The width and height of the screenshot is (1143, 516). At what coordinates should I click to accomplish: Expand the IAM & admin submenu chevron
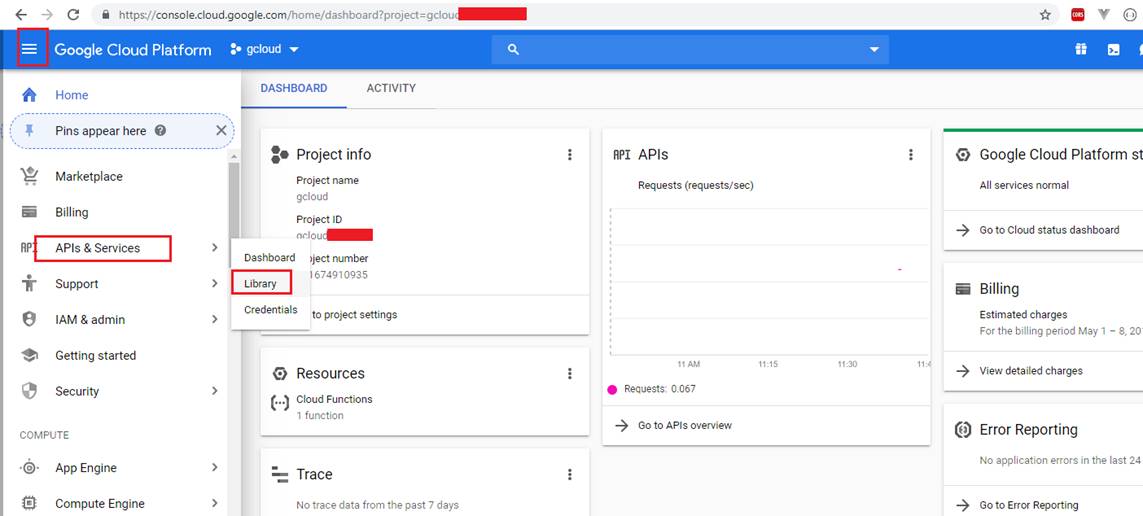click(x=214, y=319)
